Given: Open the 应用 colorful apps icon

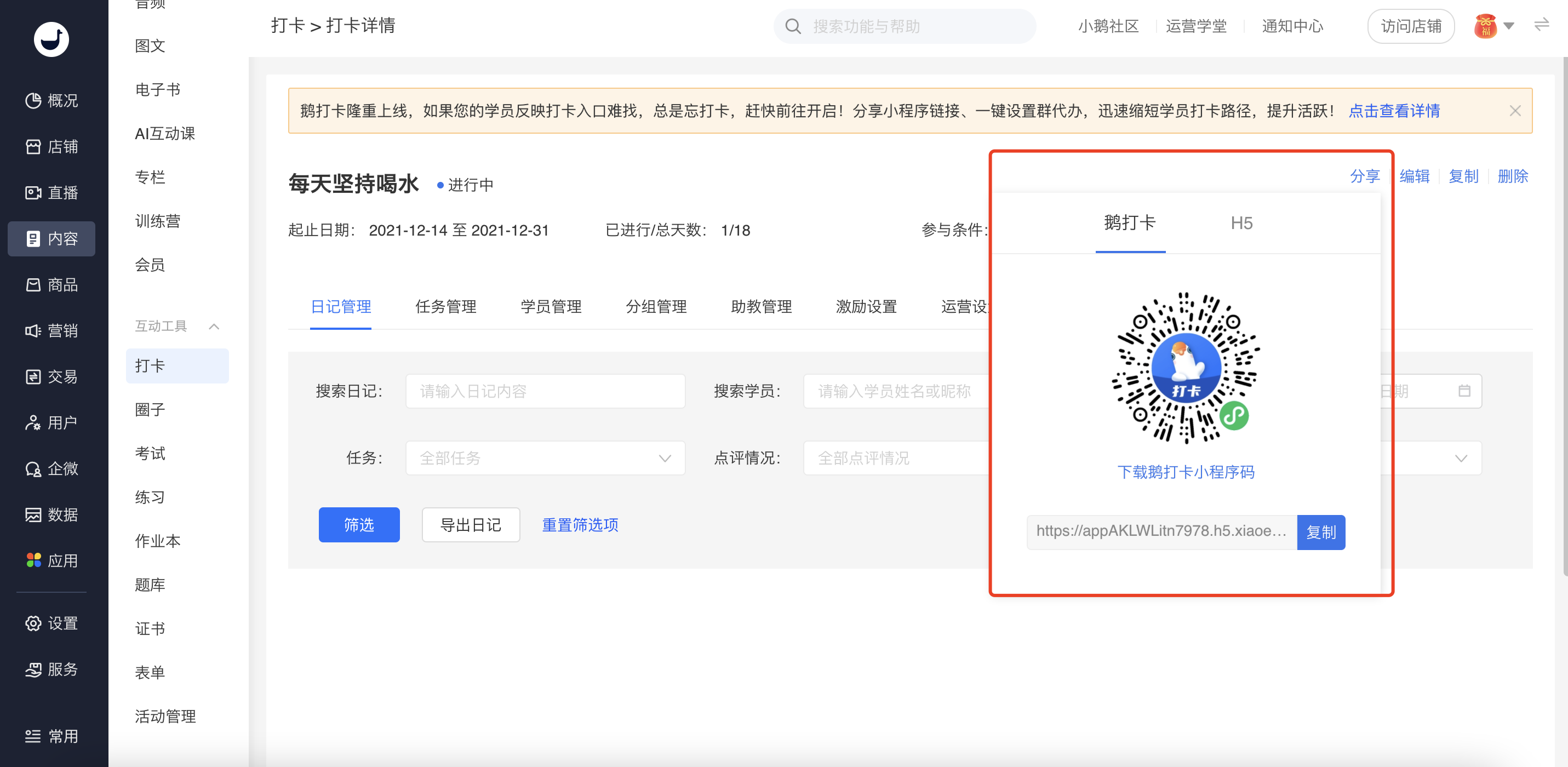Looking at the screenshot, I should (33, 560).
